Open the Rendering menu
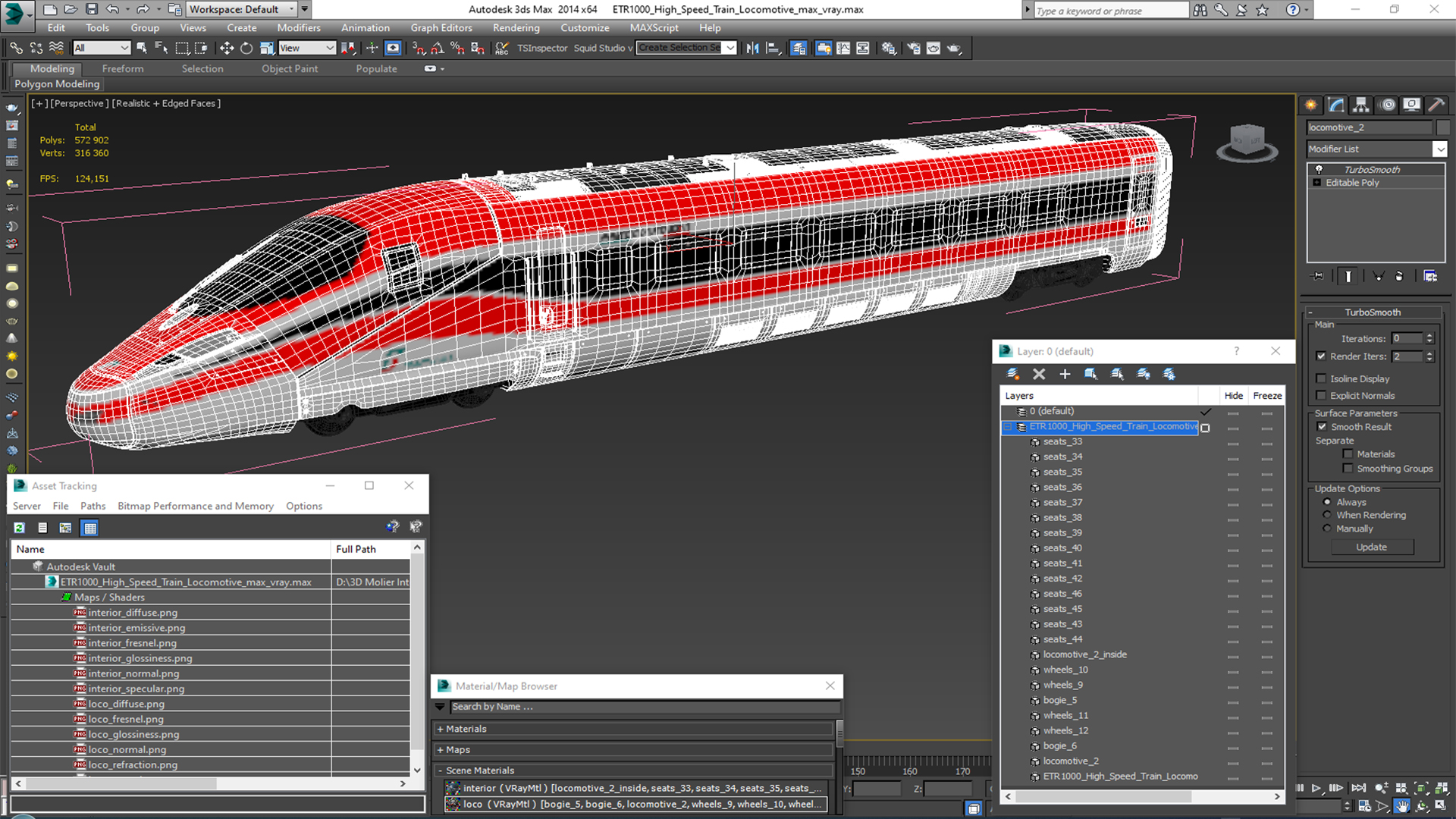This screenshot has height=819, width=1456. coord(516,28)
